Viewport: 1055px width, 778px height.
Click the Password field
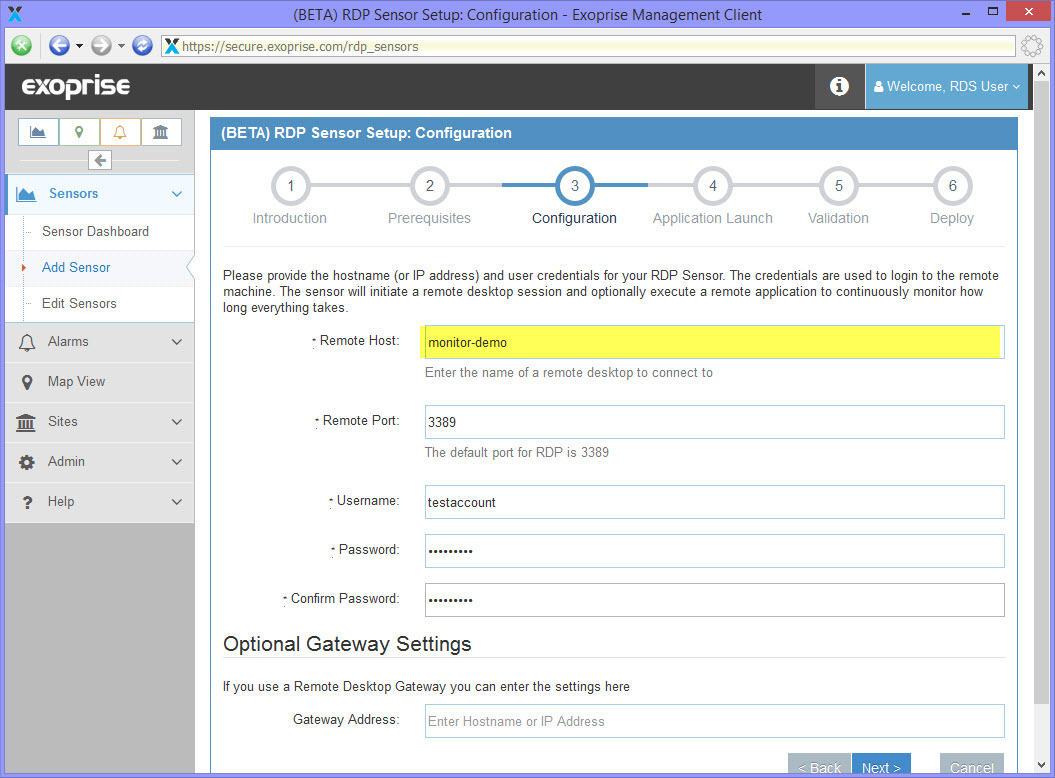(x=714, y=551)
